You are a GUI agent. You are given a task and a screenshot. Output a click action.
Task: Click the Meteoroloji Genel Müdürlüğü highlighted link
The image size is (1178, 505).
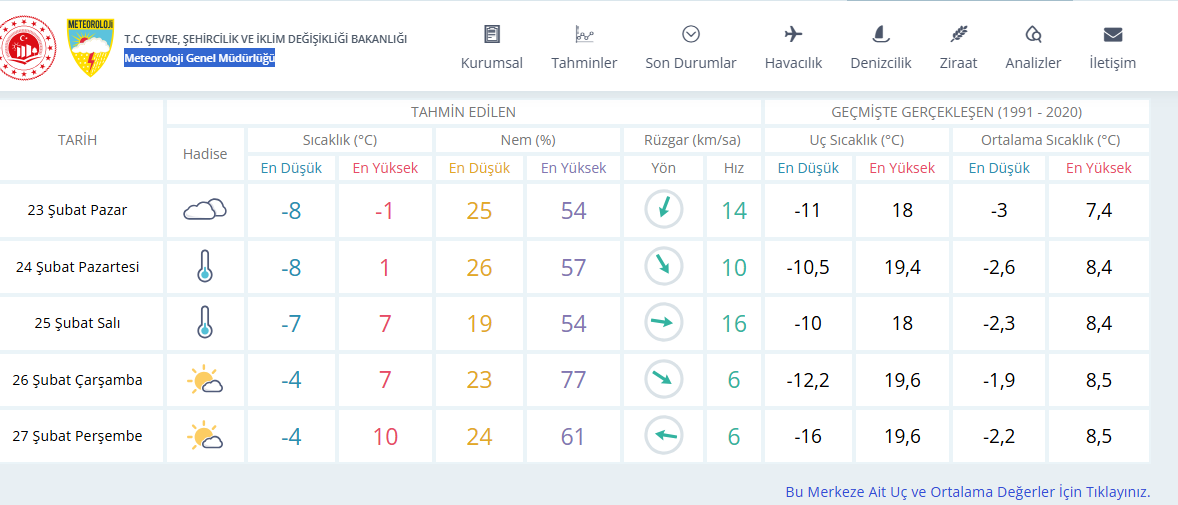point(199,59)
